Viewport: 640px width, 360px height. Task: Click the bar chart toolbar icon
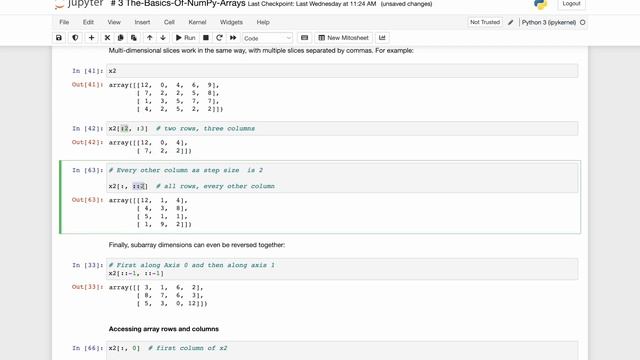[x=382, y=38]
